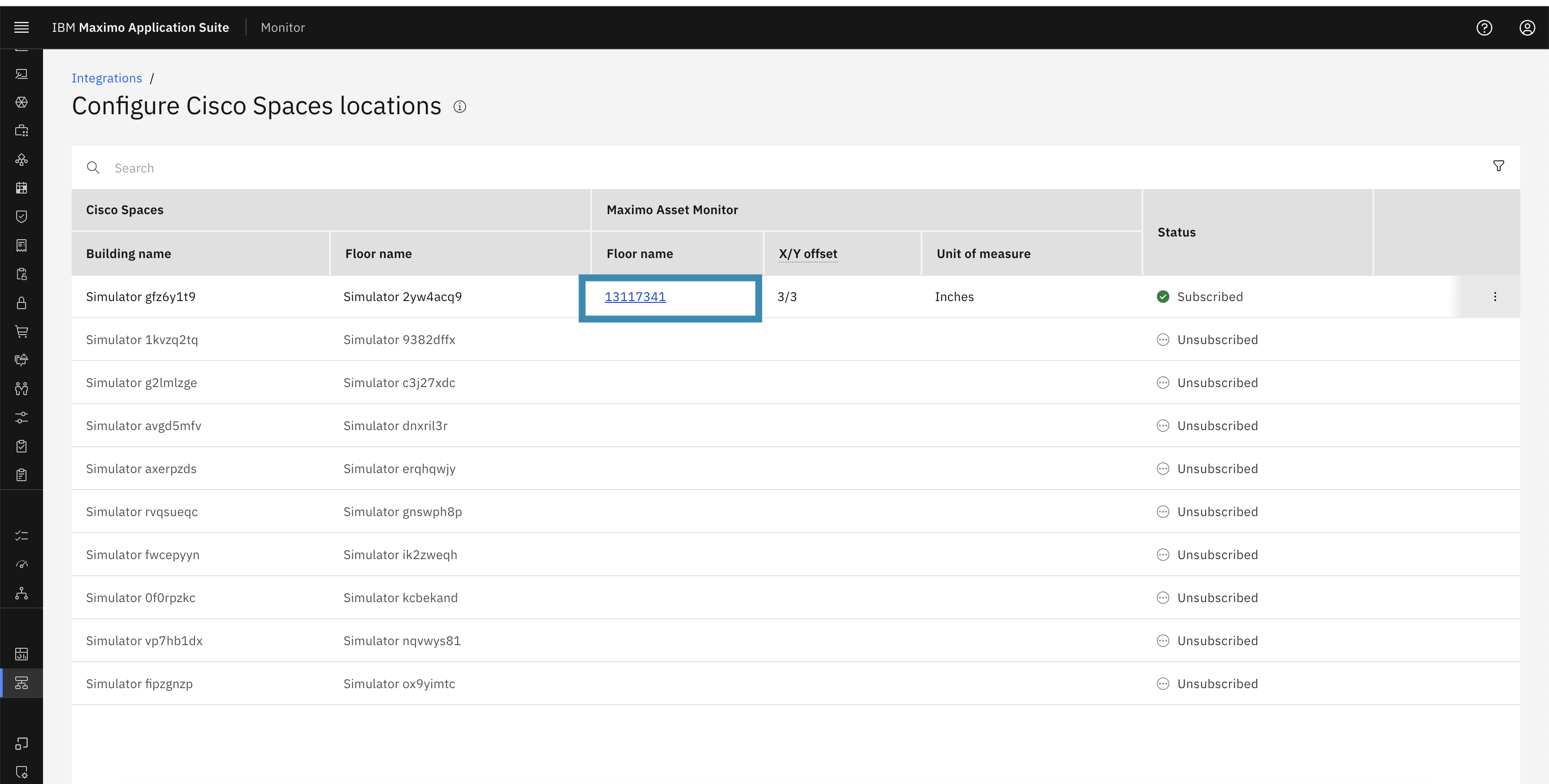The image size is (1549, 784).
Task: Click the sidebar receipt icon
Action: (22, 246)
